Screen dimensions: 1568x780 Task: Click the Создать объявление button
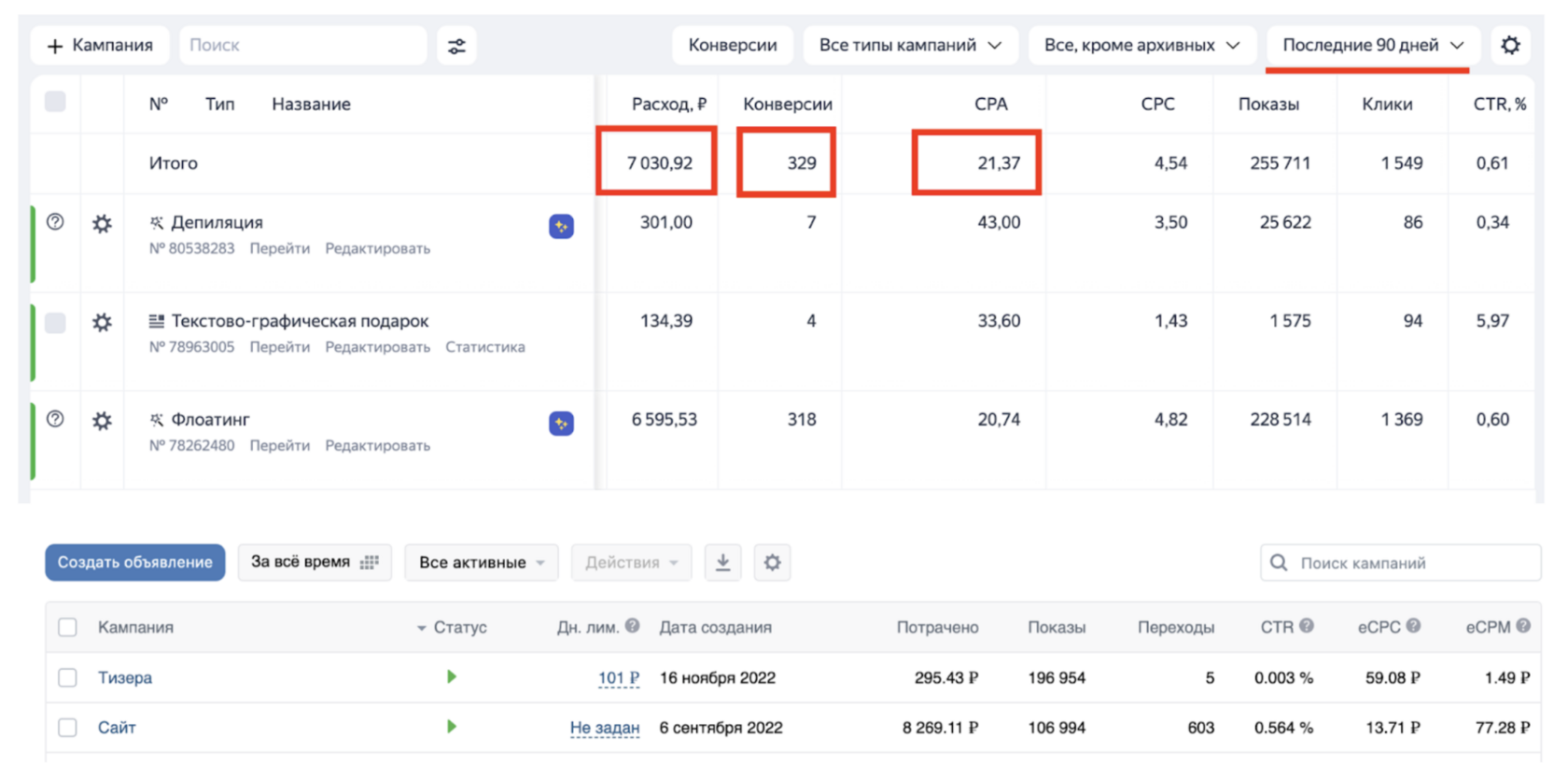[x=135, y=563]
